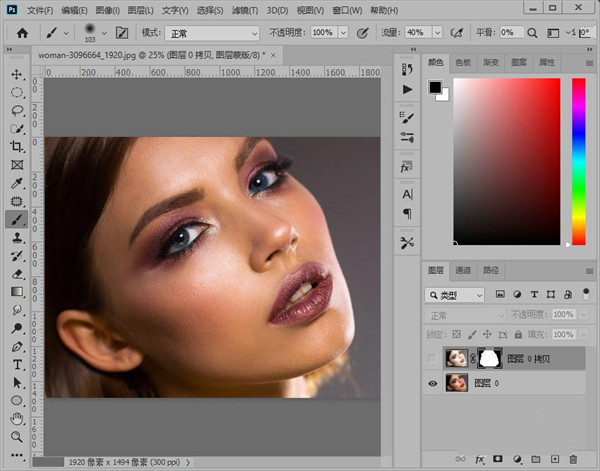The height and width of the screenshot is (471, 600).
Task: Select the Eyedropper tool
Action: pos(17,183)
